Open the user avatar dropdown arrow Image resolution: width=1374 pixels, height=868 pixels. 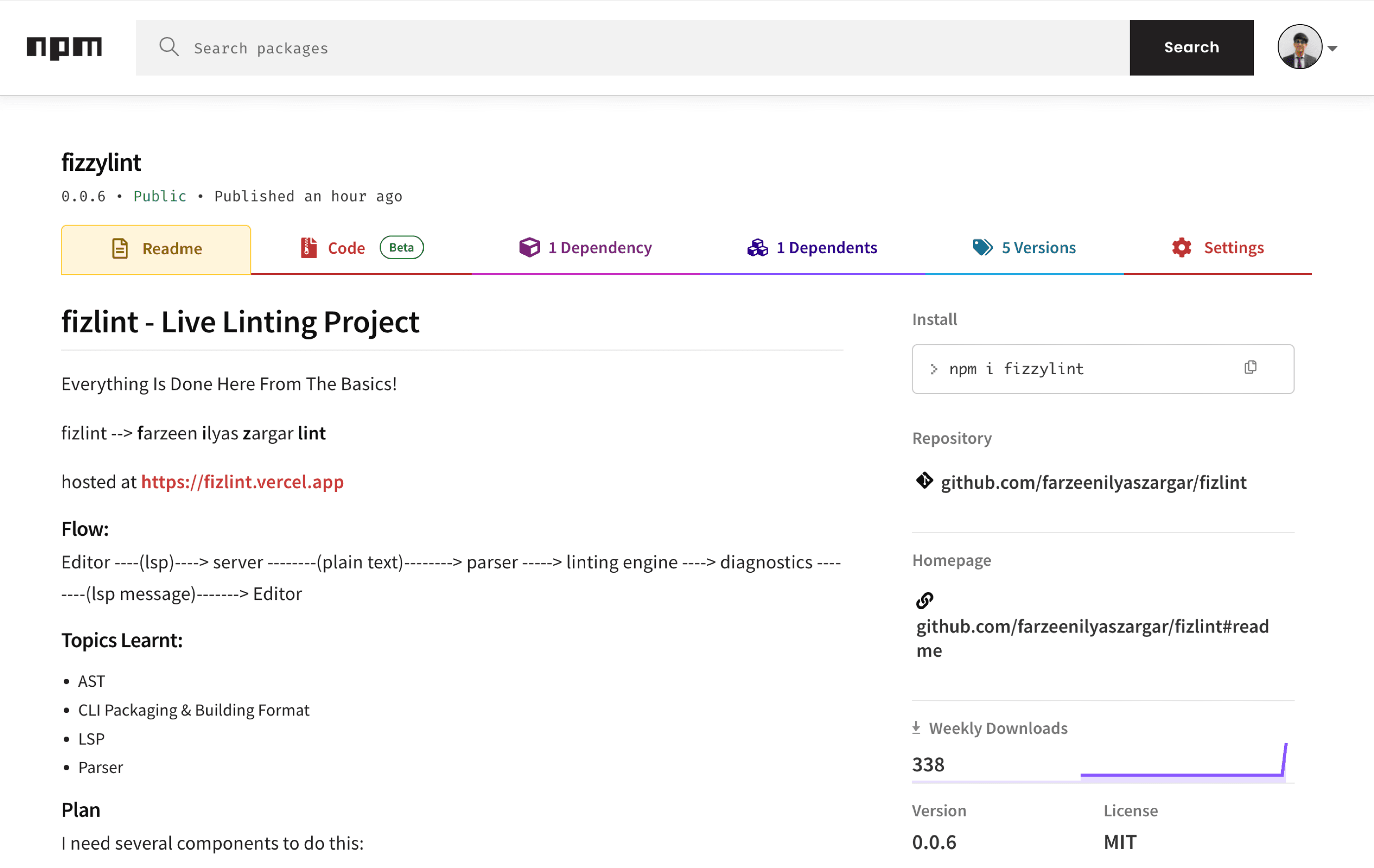(x=1333, y=48)
